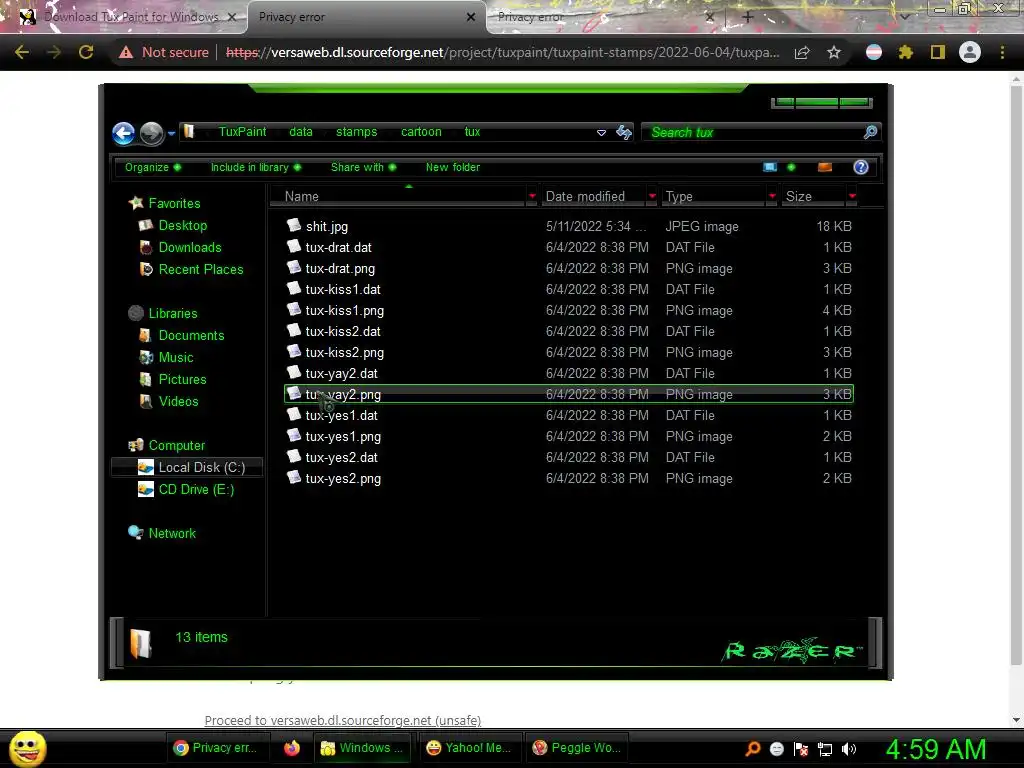Open the Include in library dropdown

[x=256, y=167]
